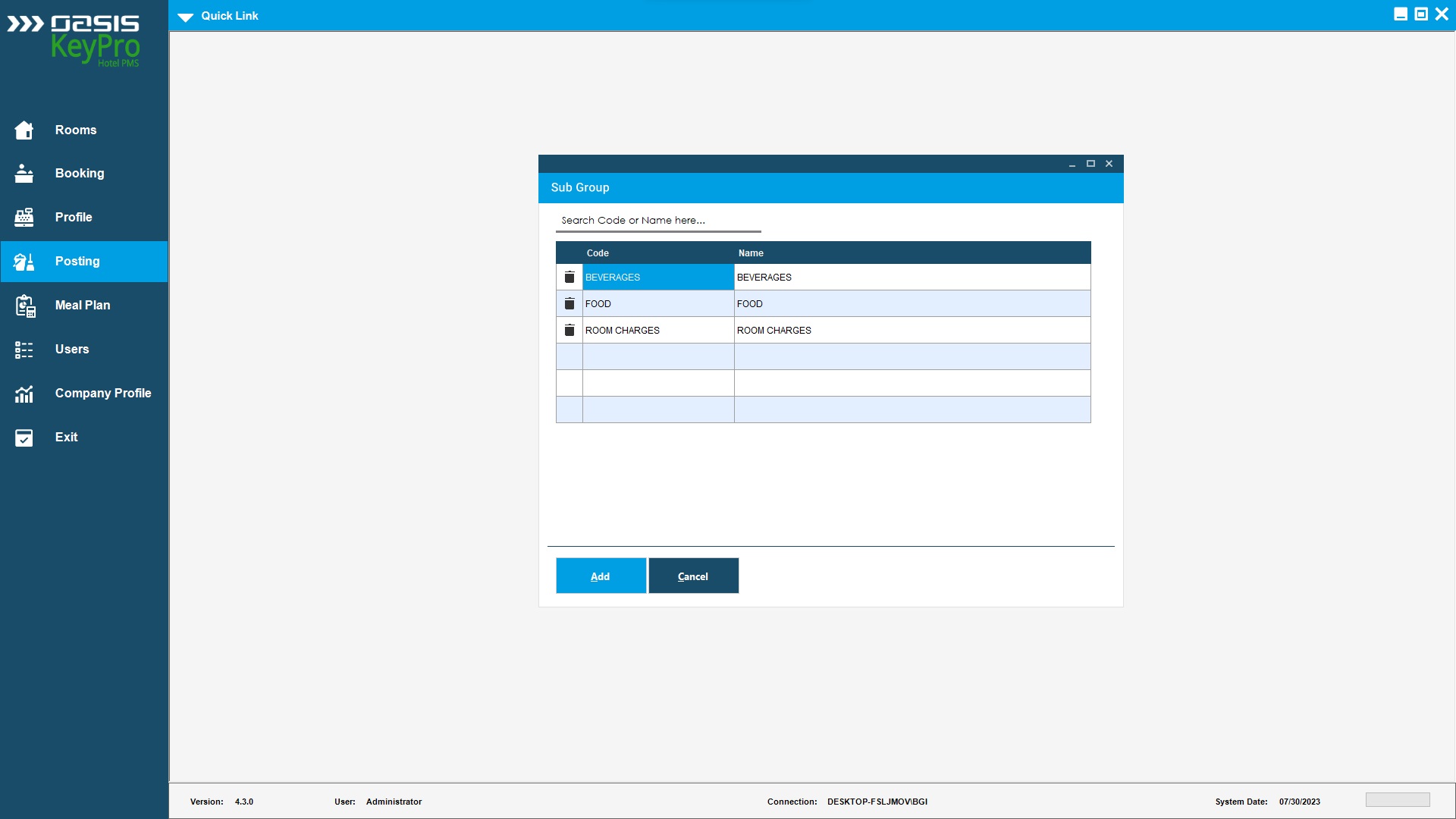Expand the Quick Link dropdown arrow
The height and width of the screenshot is (819, 1456).
186,17
